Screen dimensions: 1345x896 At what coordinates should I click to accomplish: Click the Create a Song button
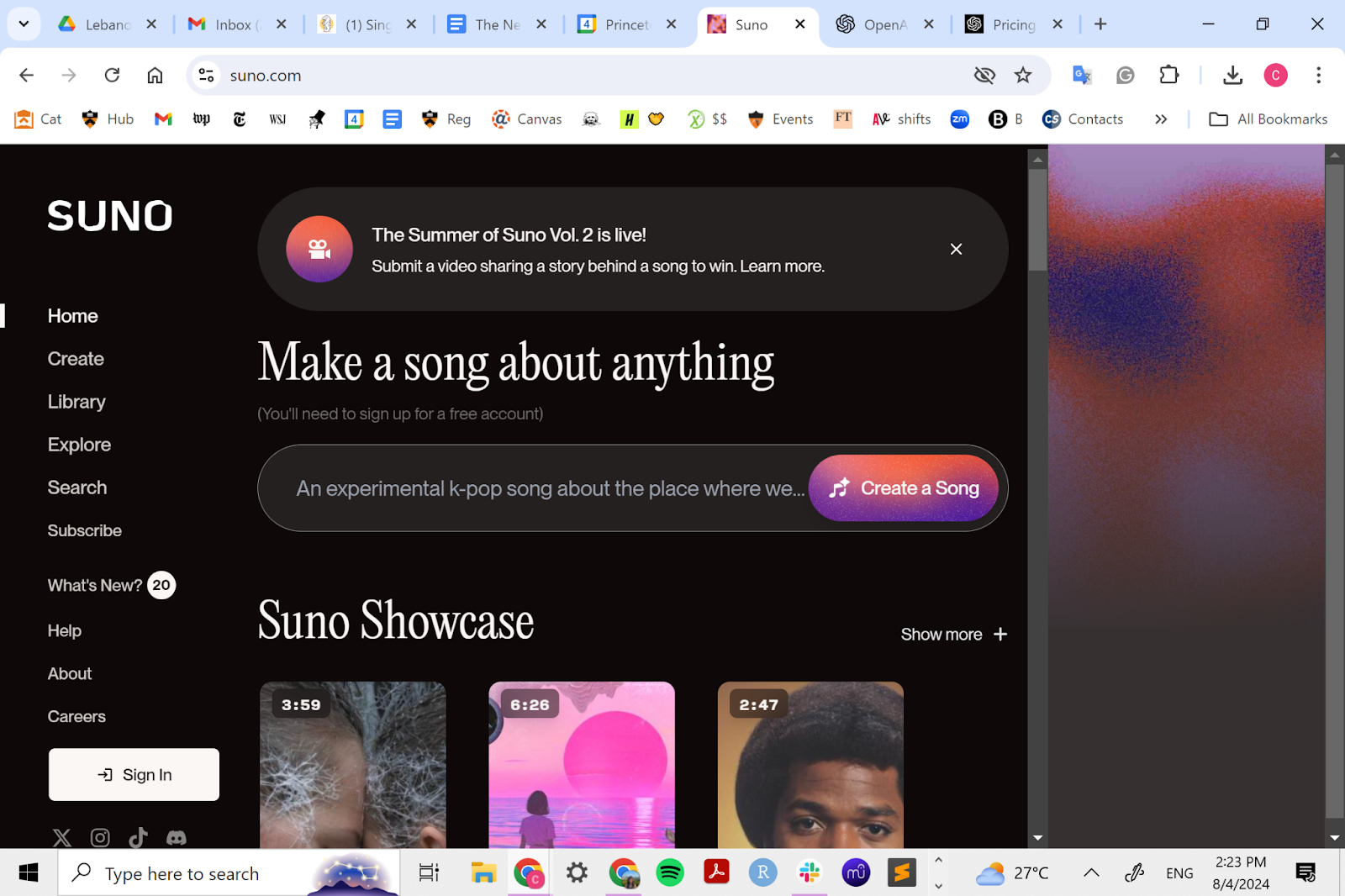click(x=904, y=488)
